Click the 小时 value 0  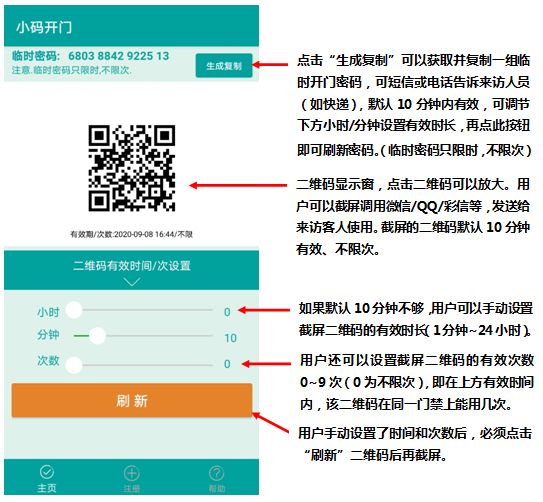[x=227, y=312]
